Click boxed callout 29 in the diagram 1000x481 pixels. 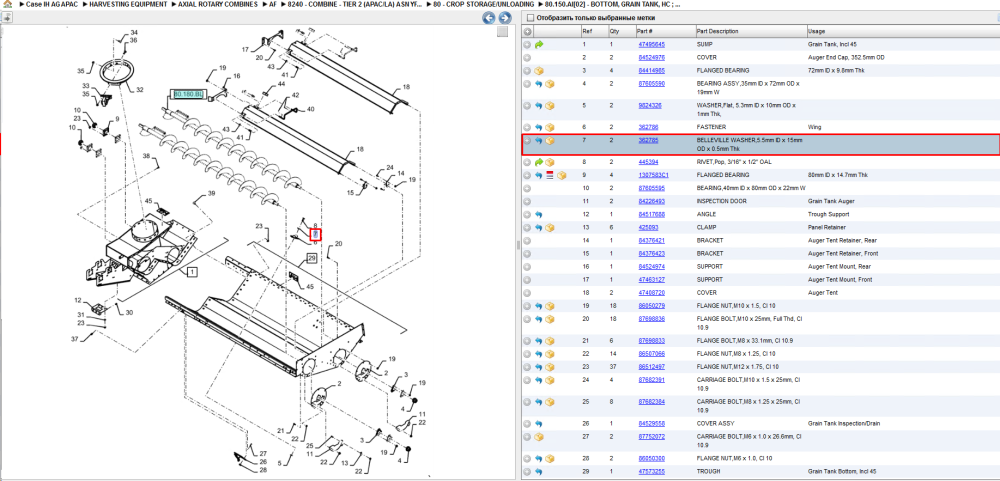[x=311, y=258]
